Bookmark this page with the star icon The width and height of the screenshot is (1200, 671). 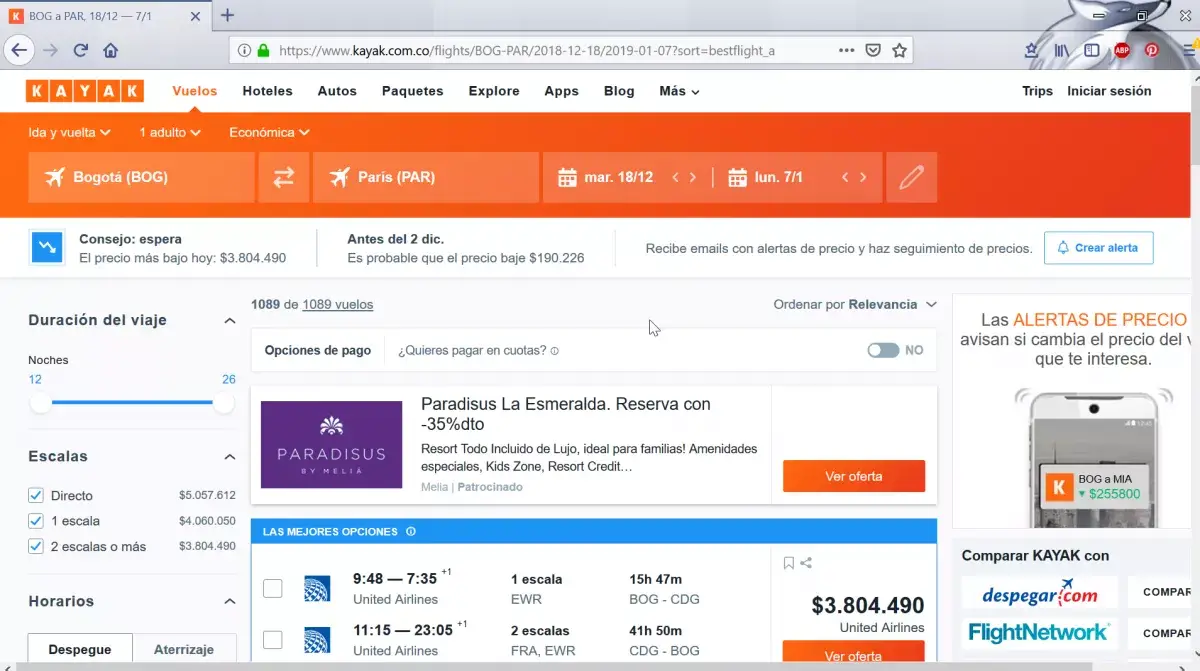[x=900, y=50]
